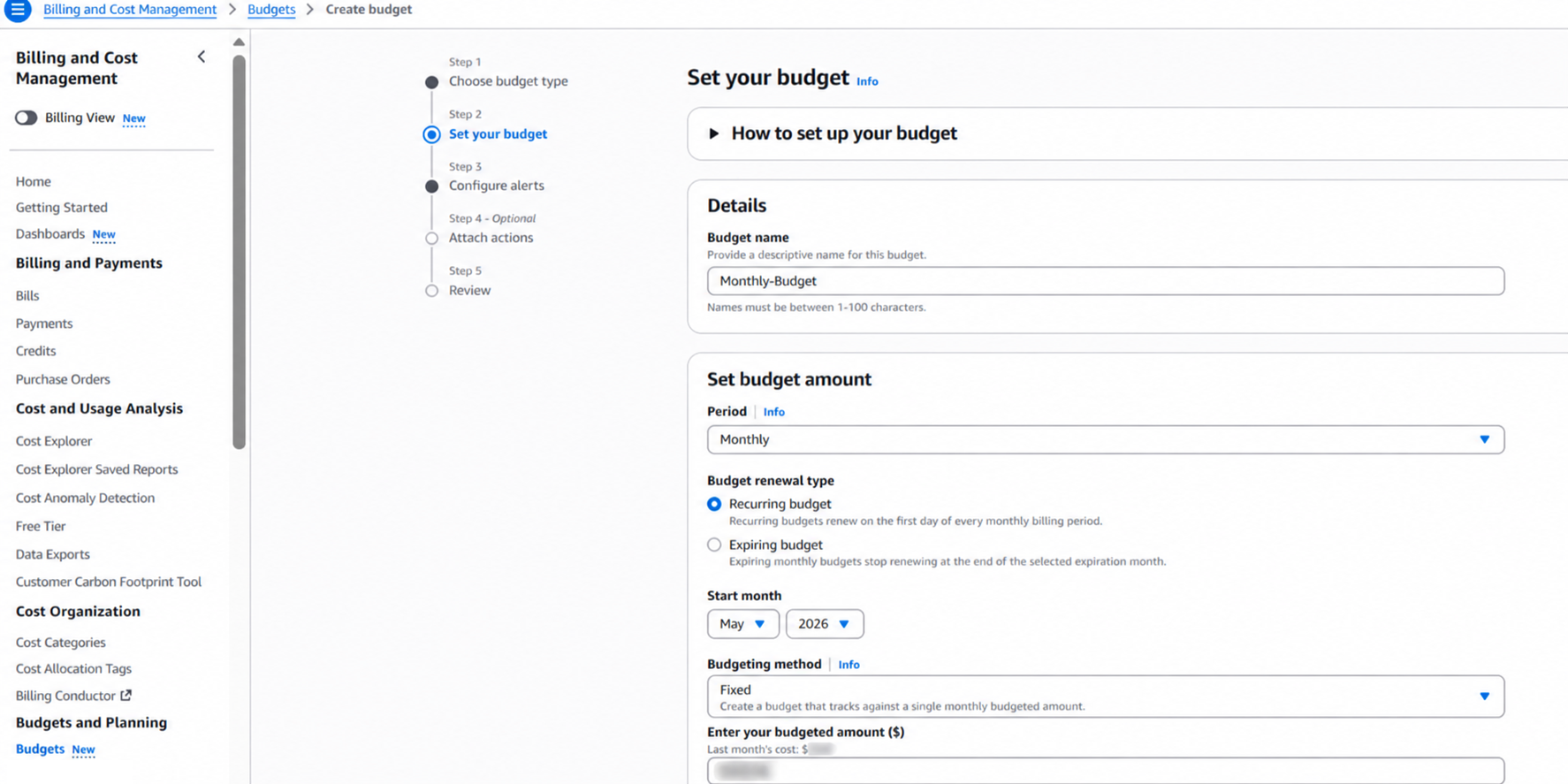Open Data Exports in the sidebar
1568x784 pixels.
(x=53, y=554)
